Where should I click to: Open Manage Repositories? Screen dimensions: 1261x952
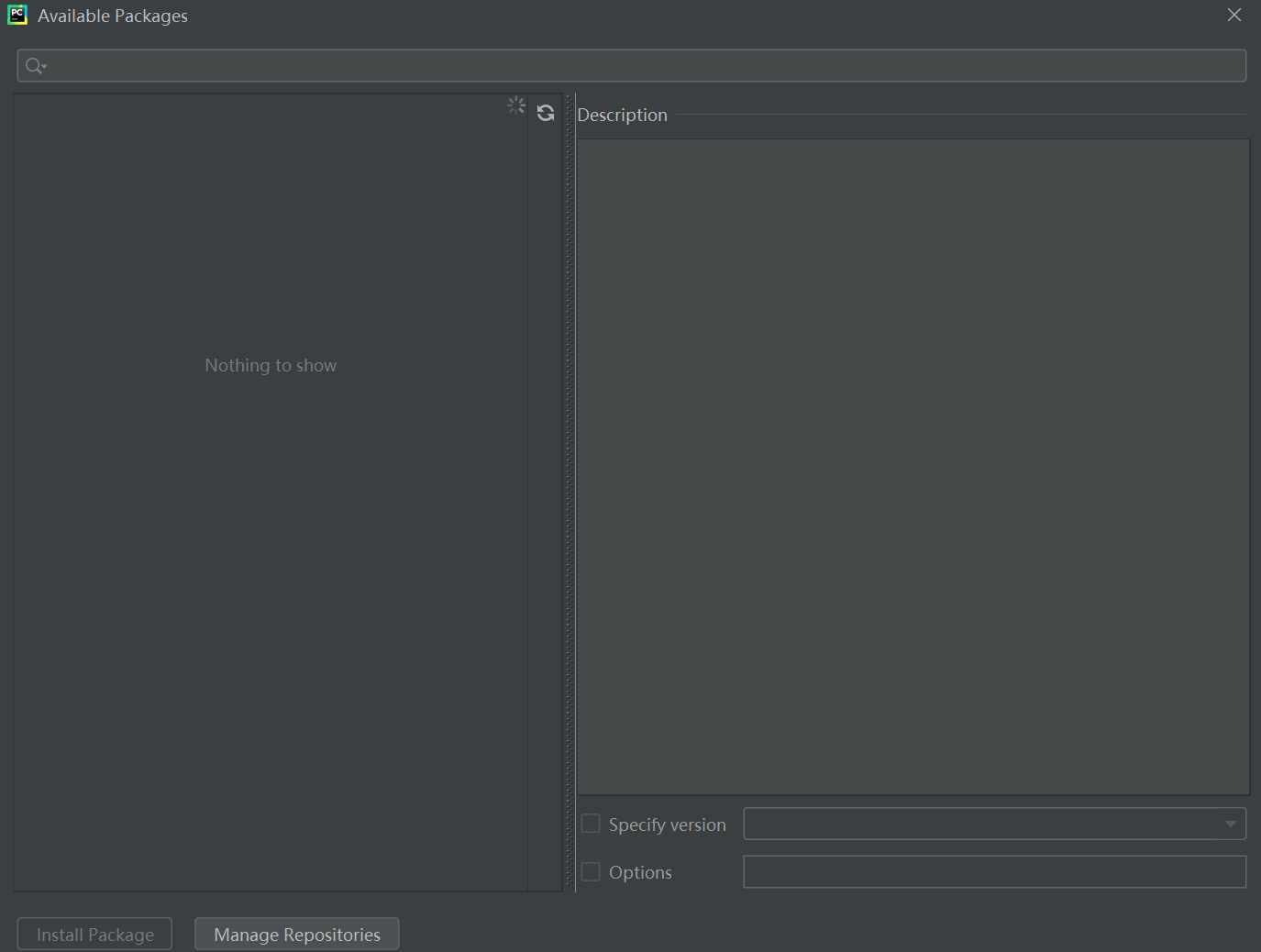click(296, 934)
